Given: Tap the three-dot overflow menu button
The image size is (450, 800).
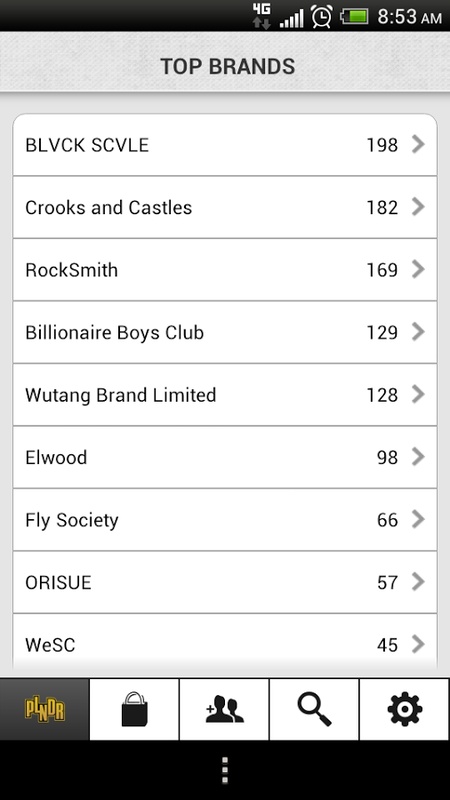Looking at the screenshot, I should tap(224, 770).
